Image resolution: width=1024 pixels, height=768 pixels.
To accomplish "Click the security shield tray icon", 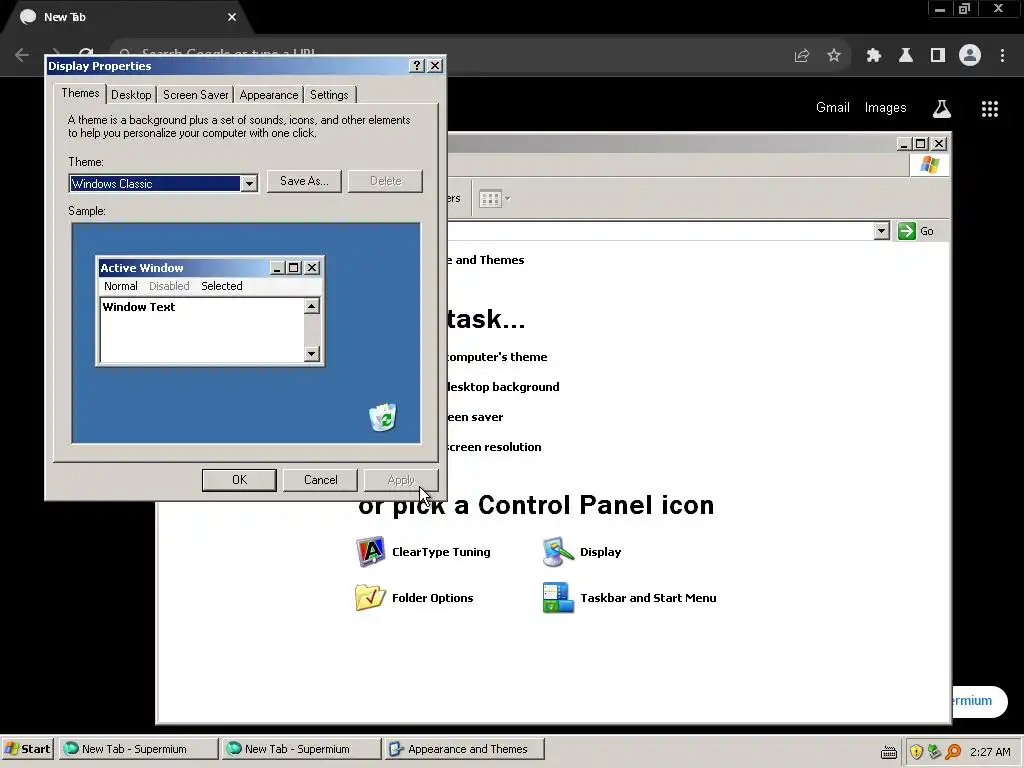I will coord(916,752).
